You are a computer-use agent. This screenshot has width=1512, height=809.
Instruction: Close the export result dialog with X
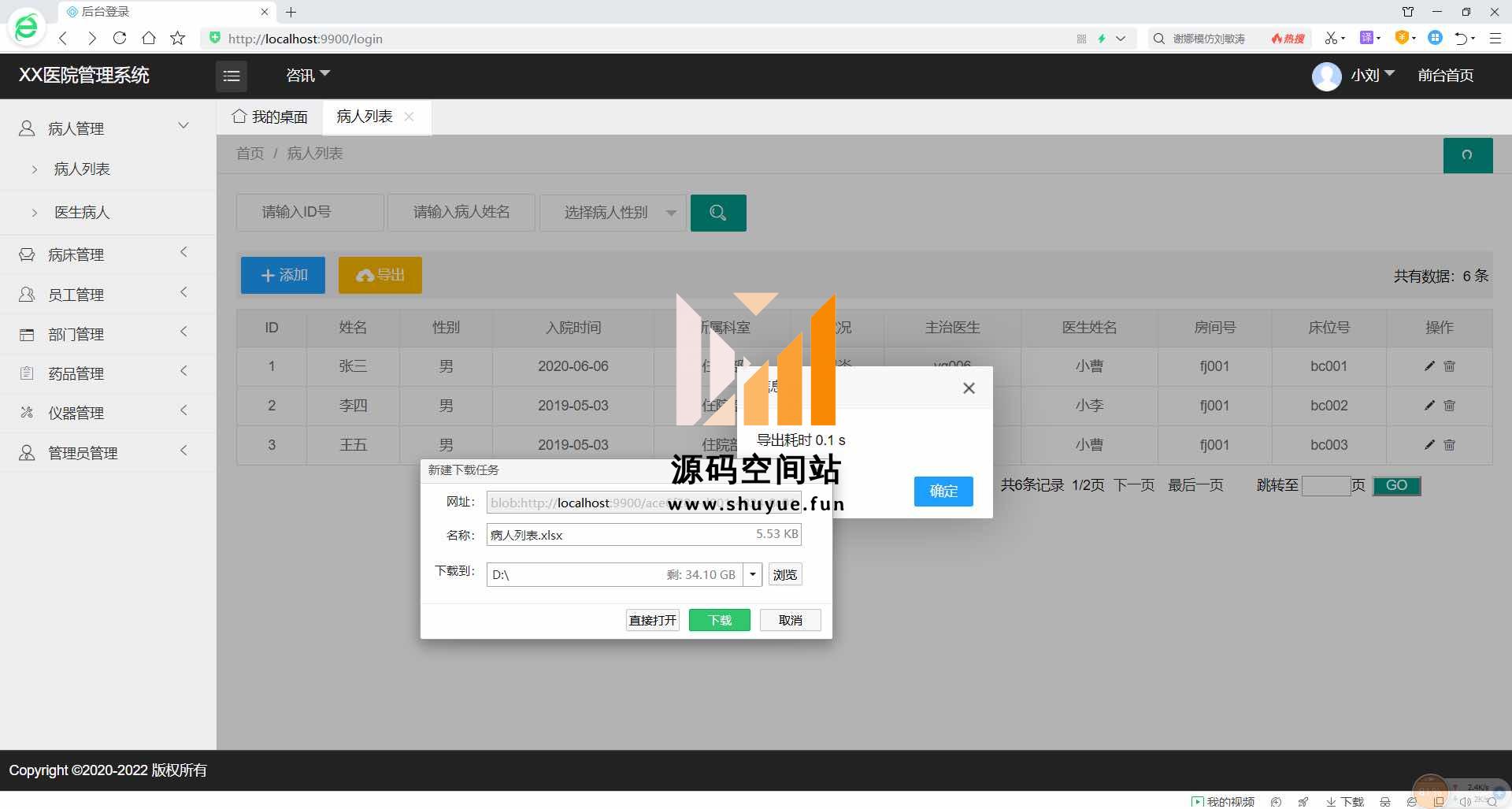point(969,388)
